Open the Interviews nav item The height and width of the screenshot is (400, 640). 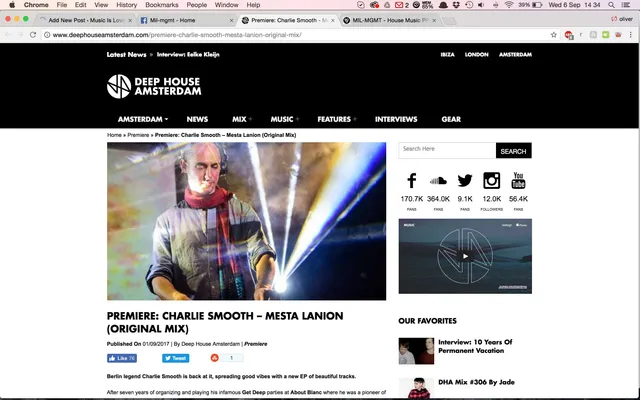(396, 119)
